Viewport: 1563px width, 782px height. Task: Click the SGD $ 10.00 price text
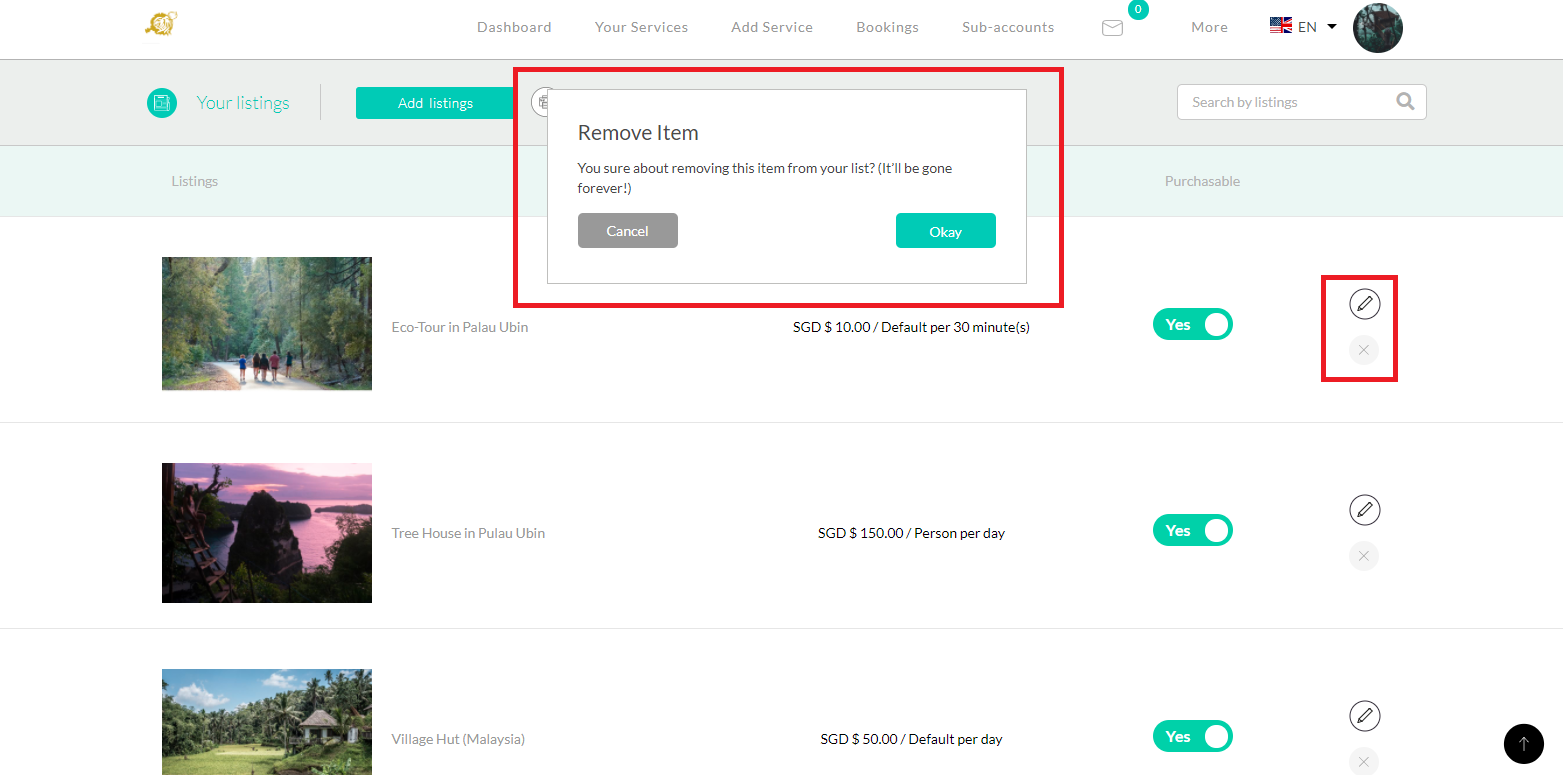[911, 327]
